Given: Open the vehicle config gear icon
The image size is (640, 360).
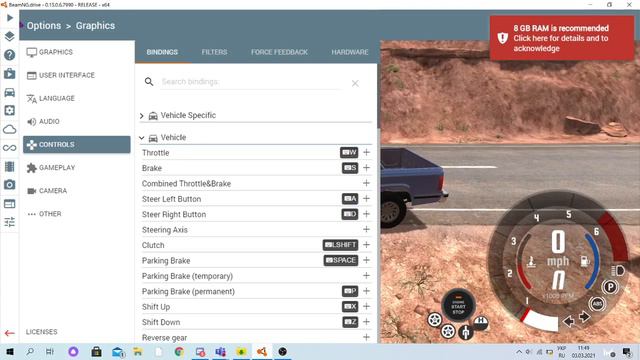Looking at the screenshot, I should coord(10,111).
